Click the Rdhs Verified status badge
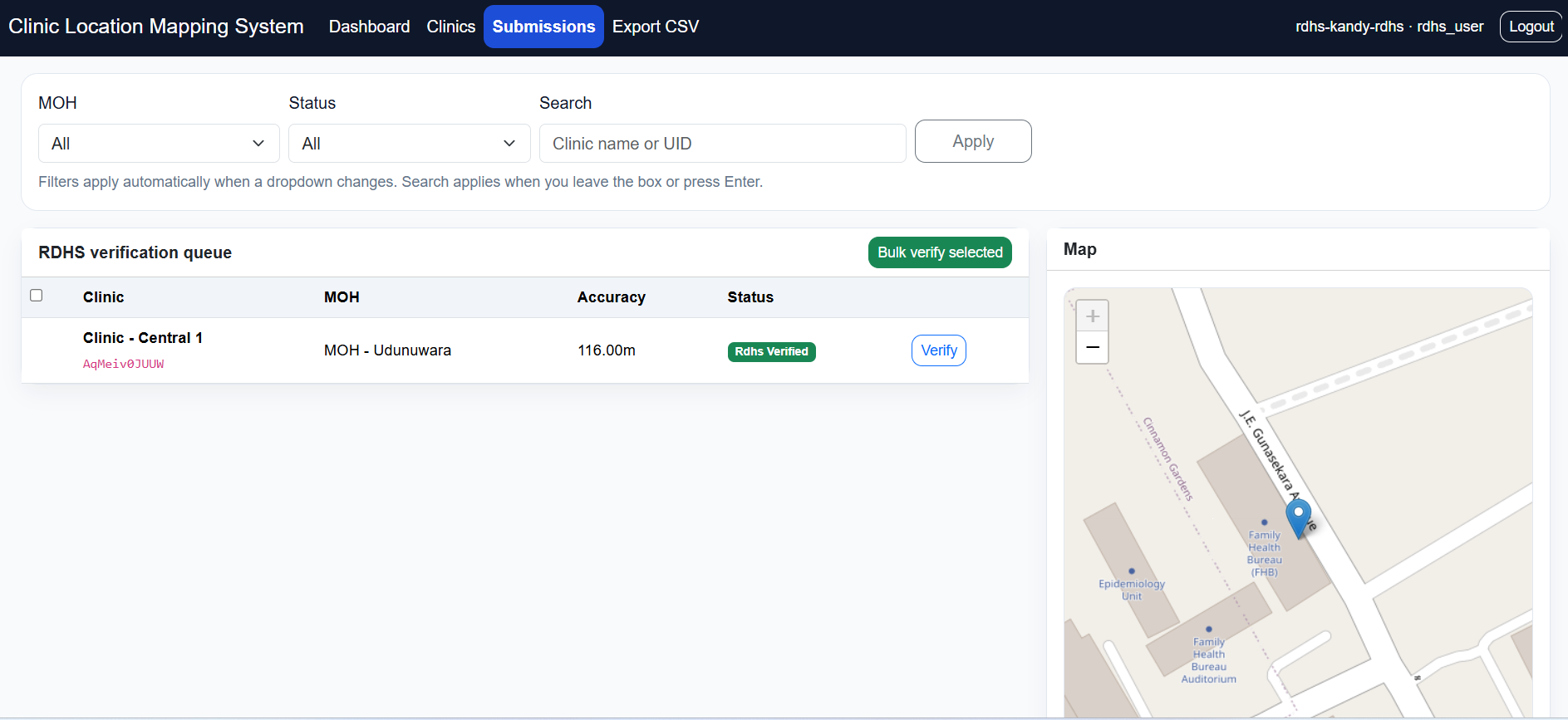Image resolution: width=1568 pixels, height=720 pixels. (771, 351)
